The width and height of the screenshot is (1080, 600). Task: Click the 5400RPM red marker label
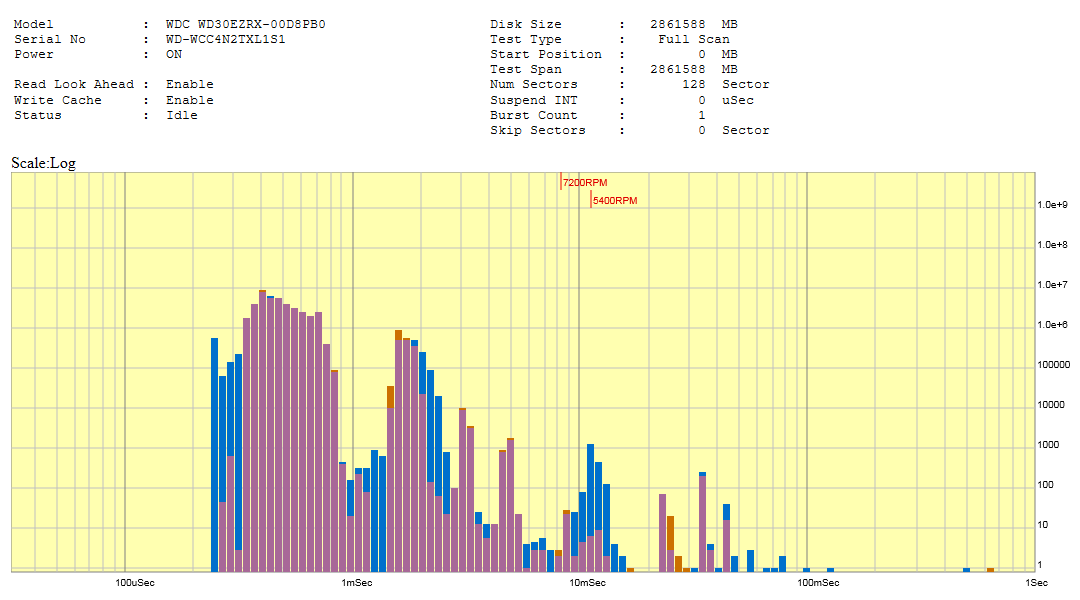614,201
